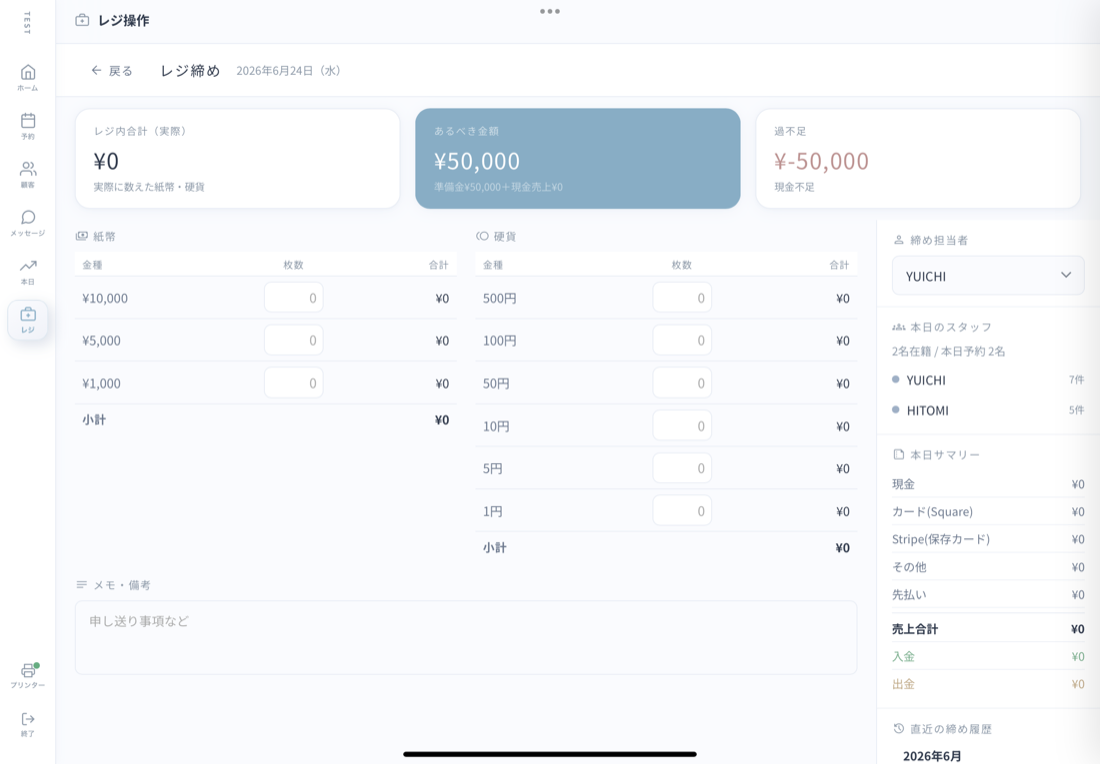Click the 先払い summary row

(988, 594)
